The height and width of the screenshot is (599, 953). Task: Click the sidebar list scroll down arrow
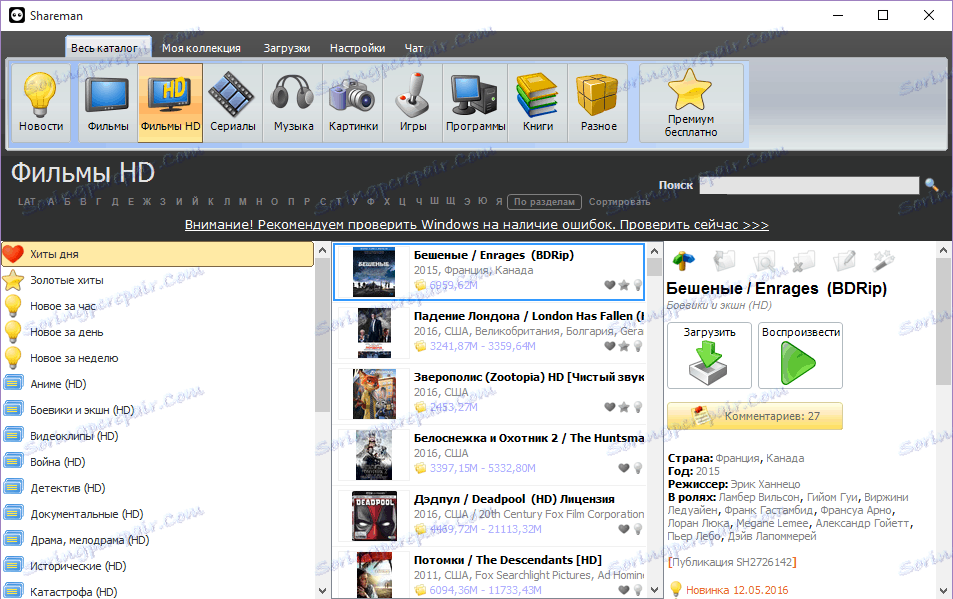click(x=322, y=590)
